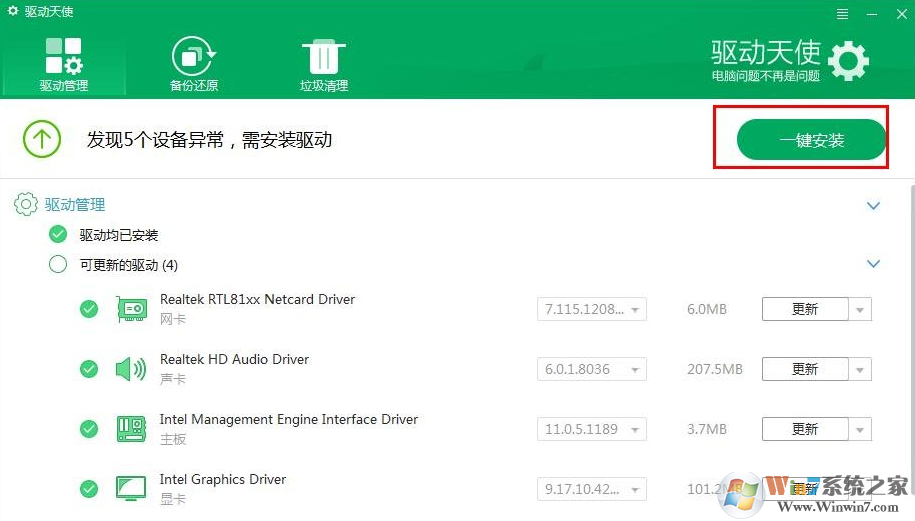This screenshot has height=521, width=915.
Task: Click the 3.7MB size value
Action: click(x=707, y=429)
